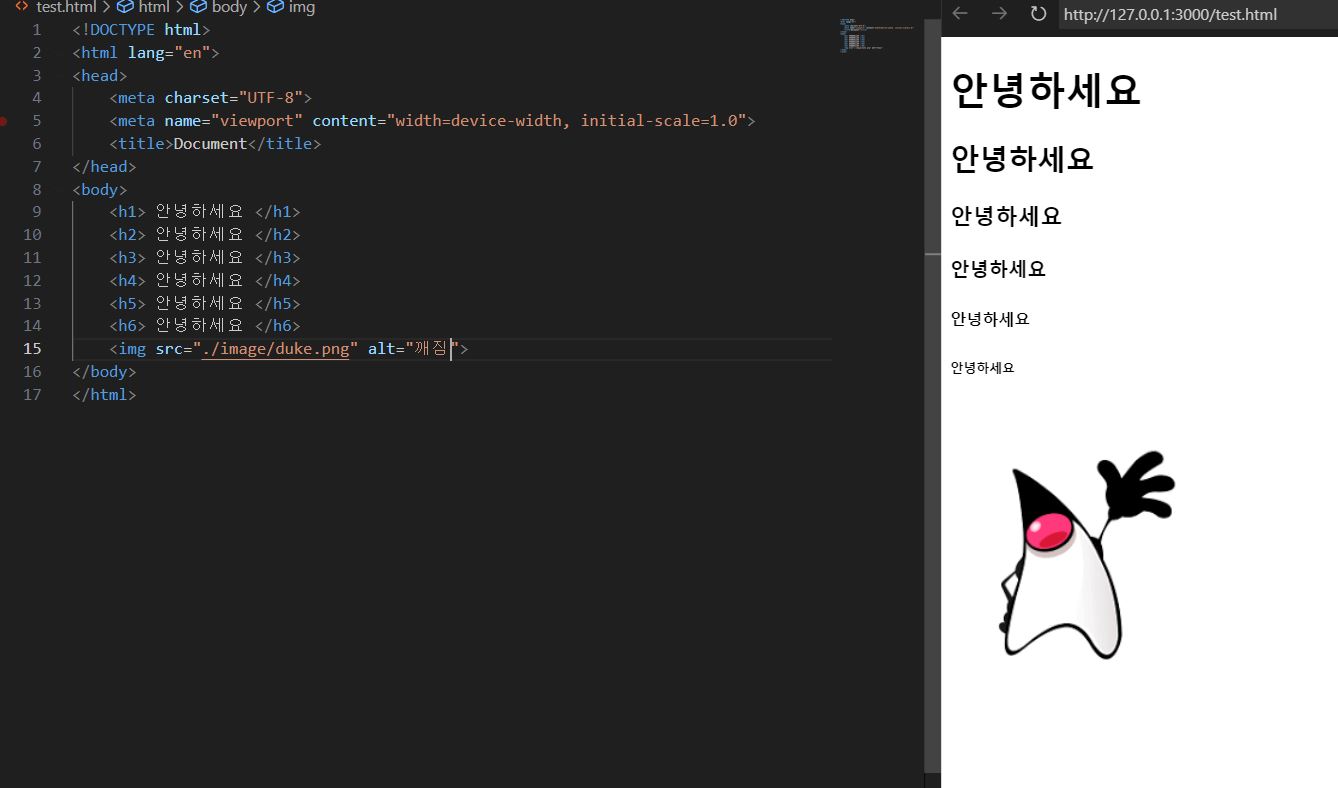
Task: Click "width=device-width, initial-scale=1.0" content value
Action: [567, 121]
